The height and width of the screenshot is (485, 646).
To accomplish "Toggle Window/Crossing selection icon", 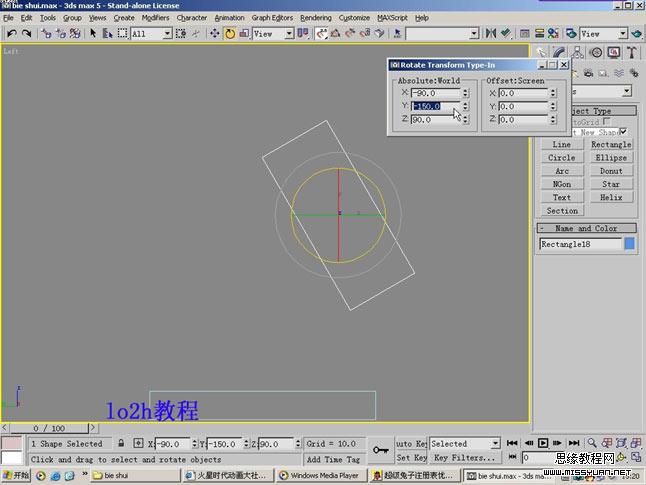I will point(180,33).
